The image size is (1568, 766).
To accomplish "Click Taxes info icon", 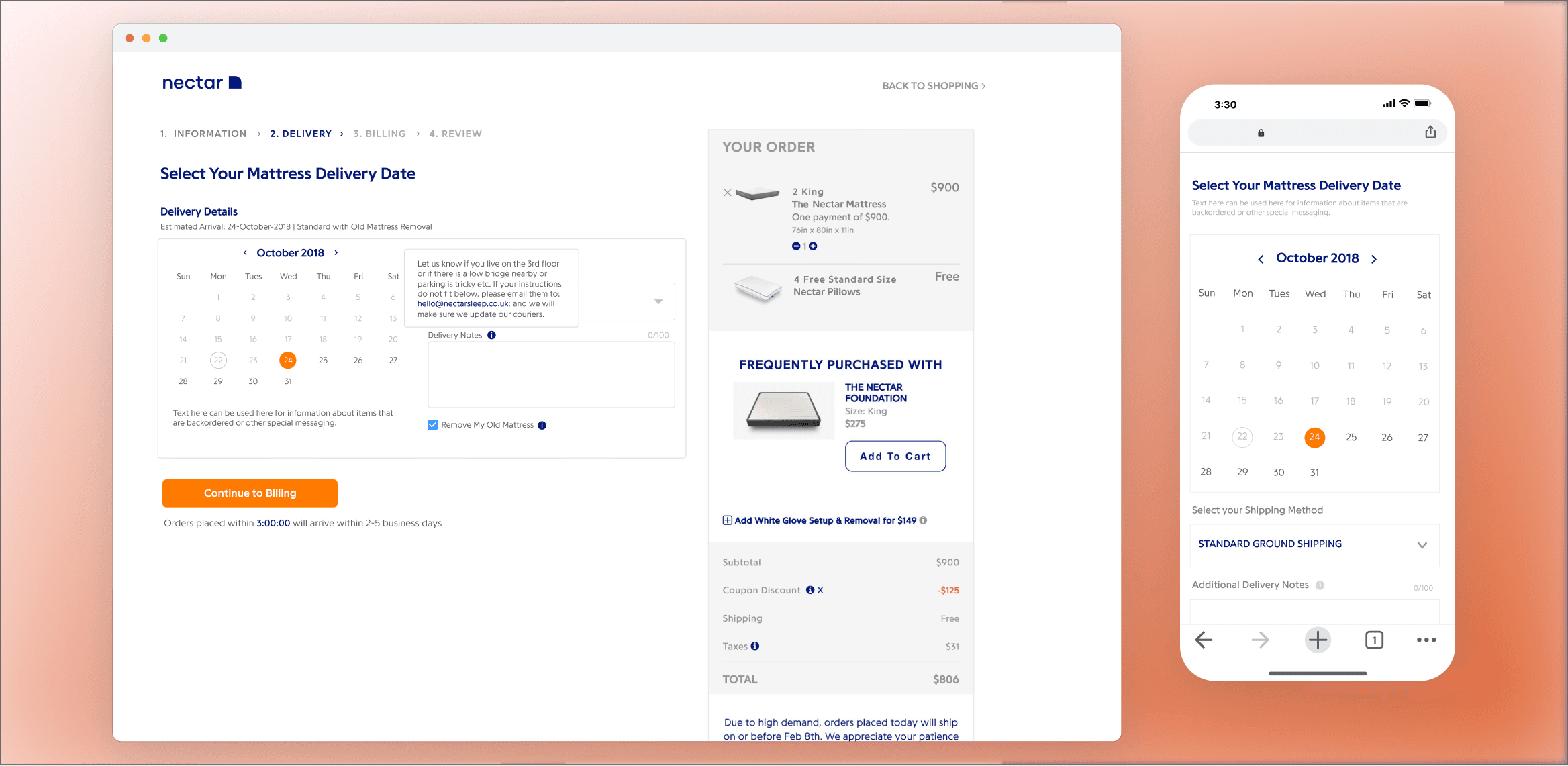I will pos(755,646).
